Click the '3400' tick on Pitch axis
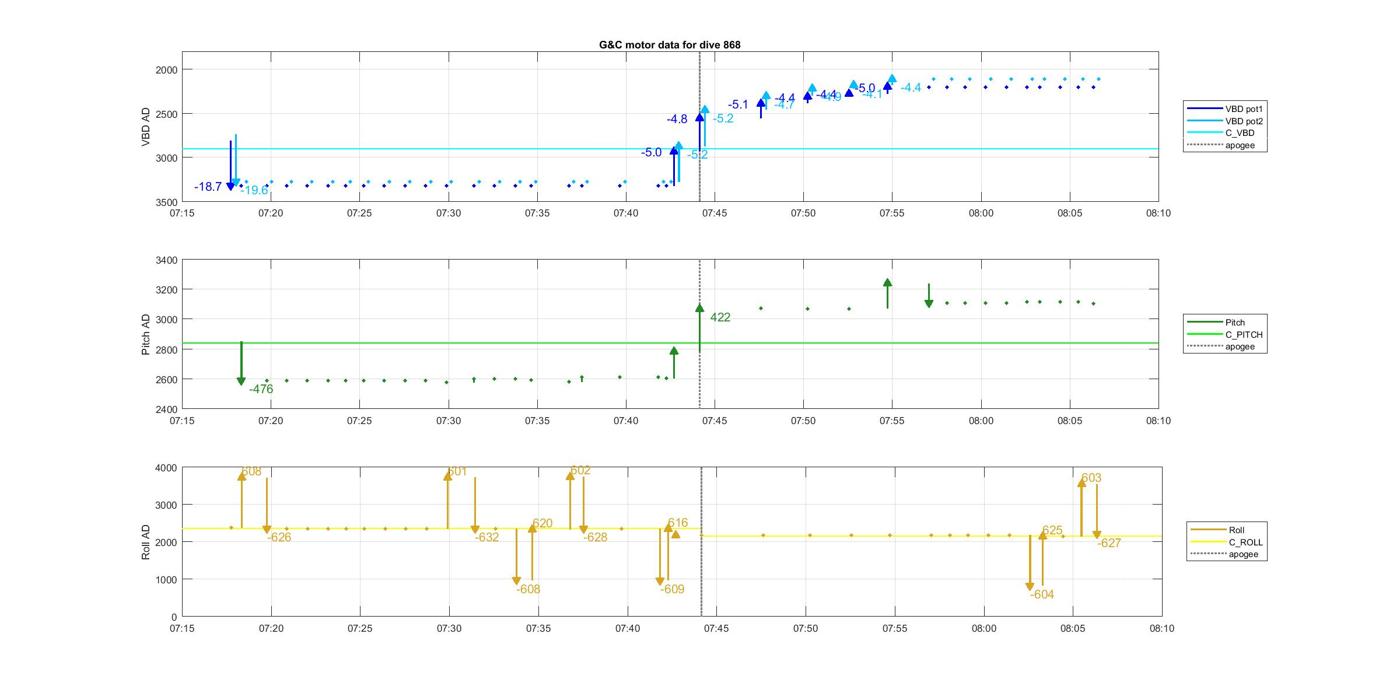The width and height of the screenshot is (1400, 693). 165,261
